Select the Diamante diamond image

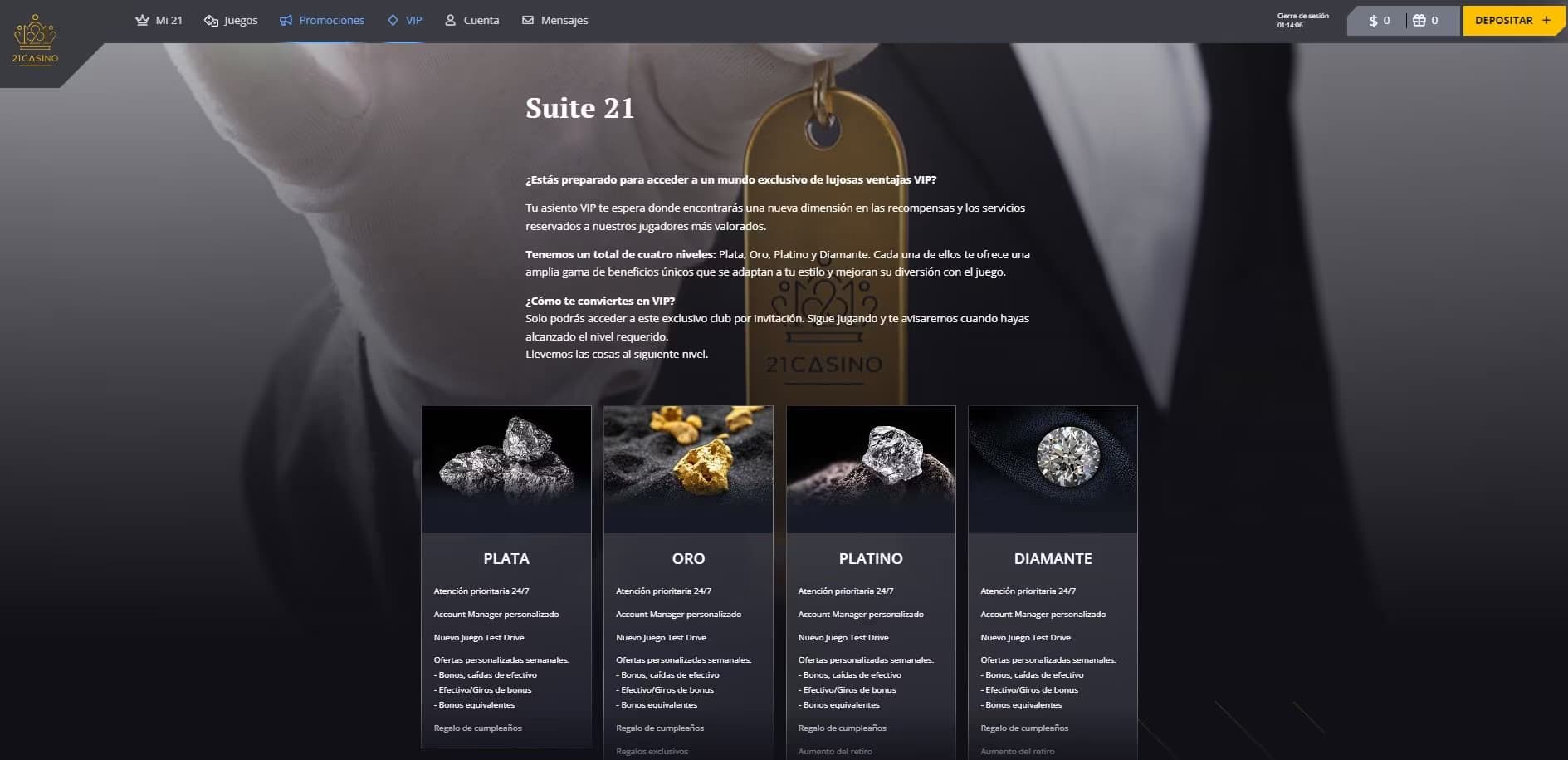point(1053,469)
